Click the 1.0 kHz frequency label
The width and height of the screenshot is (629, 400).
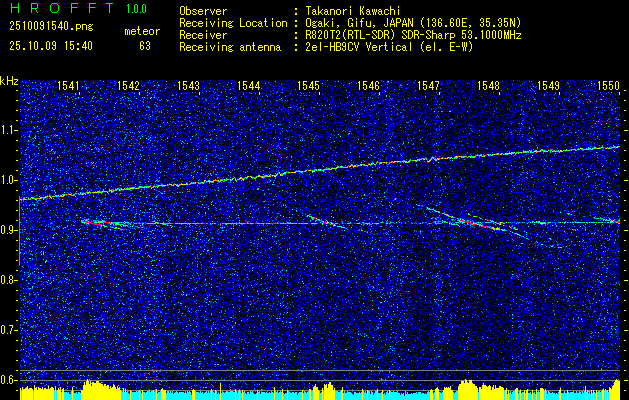click(x=9, y=180)
